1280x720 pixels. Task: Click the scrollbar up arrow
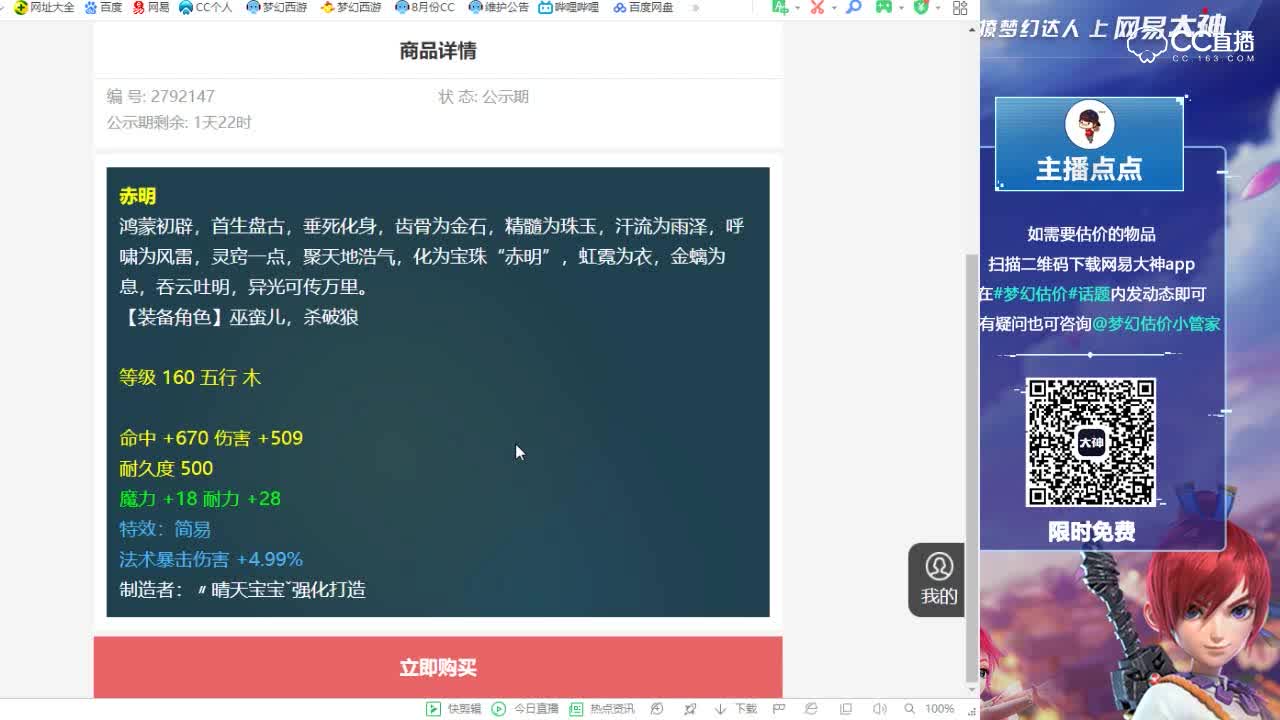tap(972, 29)
